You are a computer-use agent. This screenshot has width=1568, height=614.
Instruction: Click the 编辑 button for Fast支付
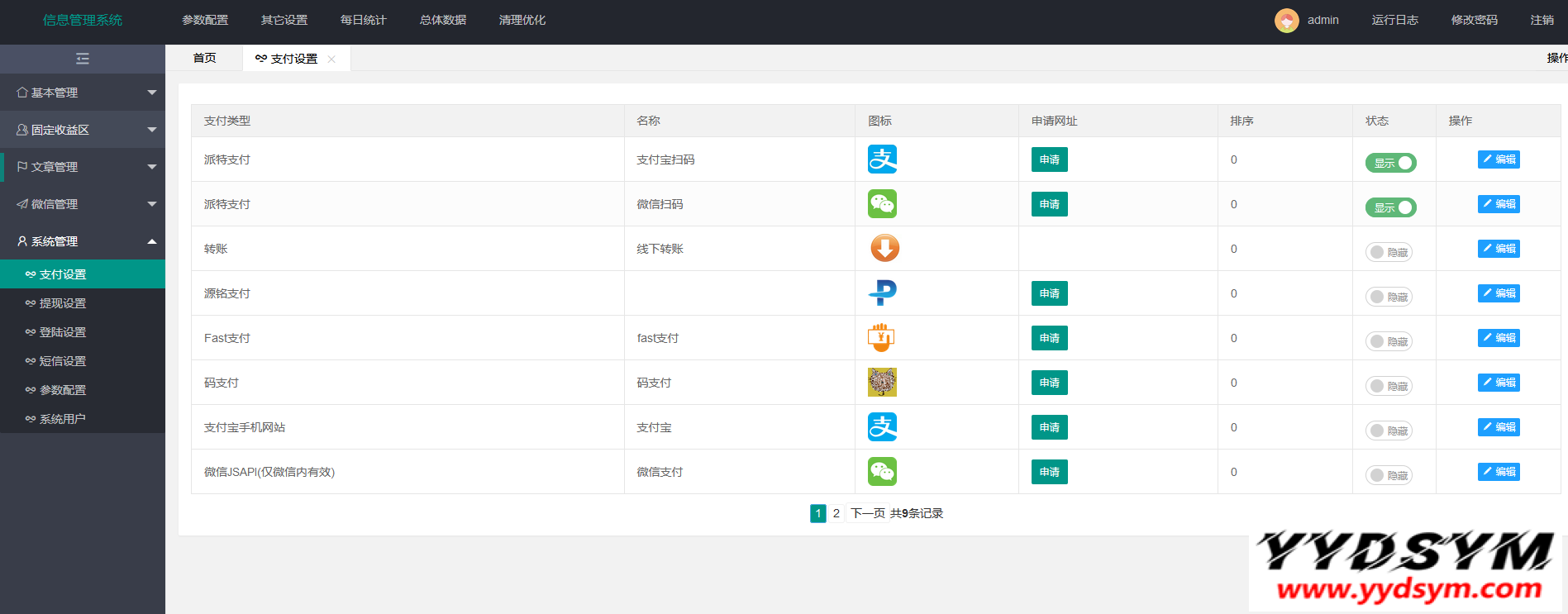click(1499, 338)
